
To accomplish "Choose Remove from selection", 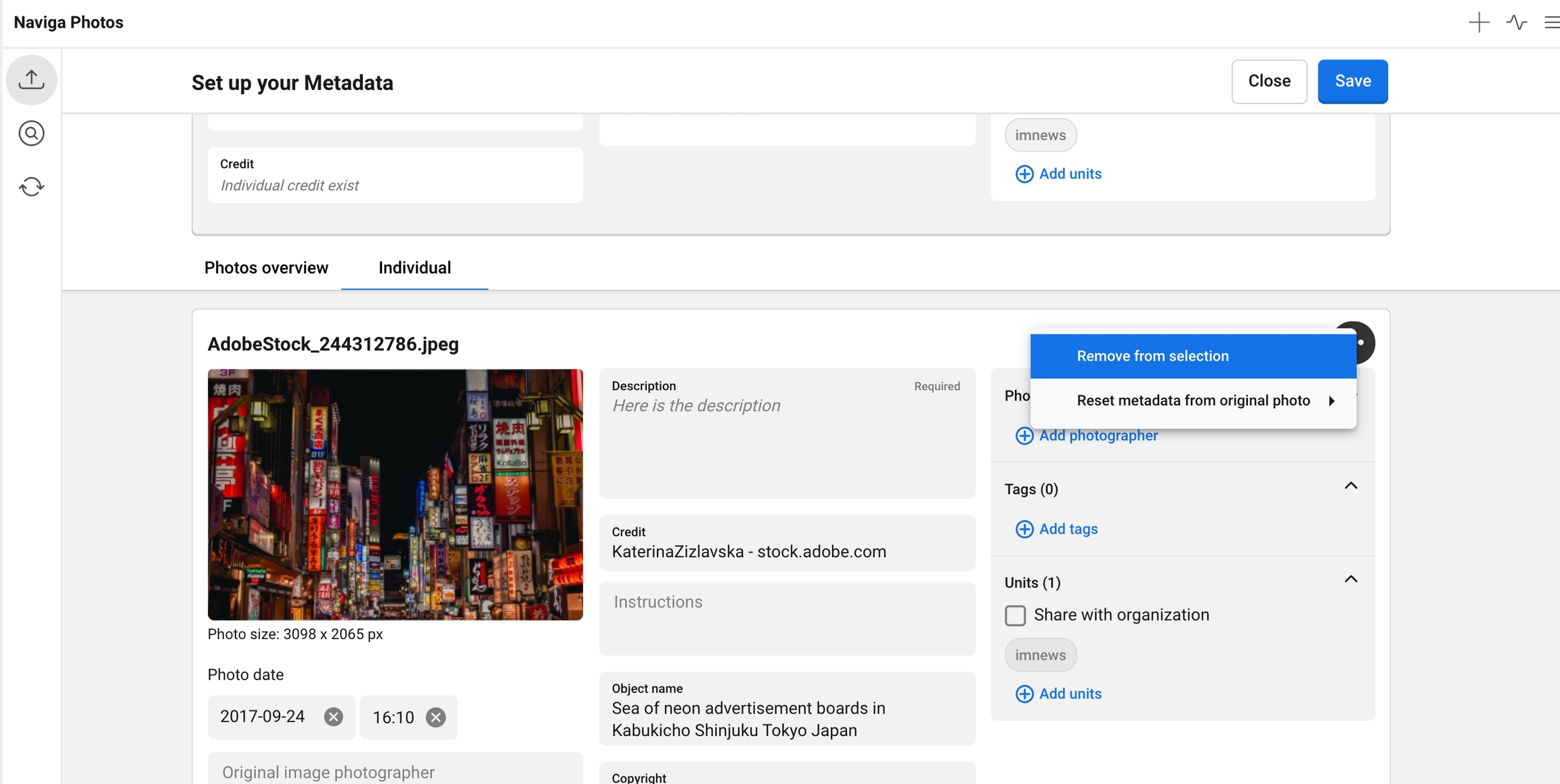I will [x=1152, y=356].
